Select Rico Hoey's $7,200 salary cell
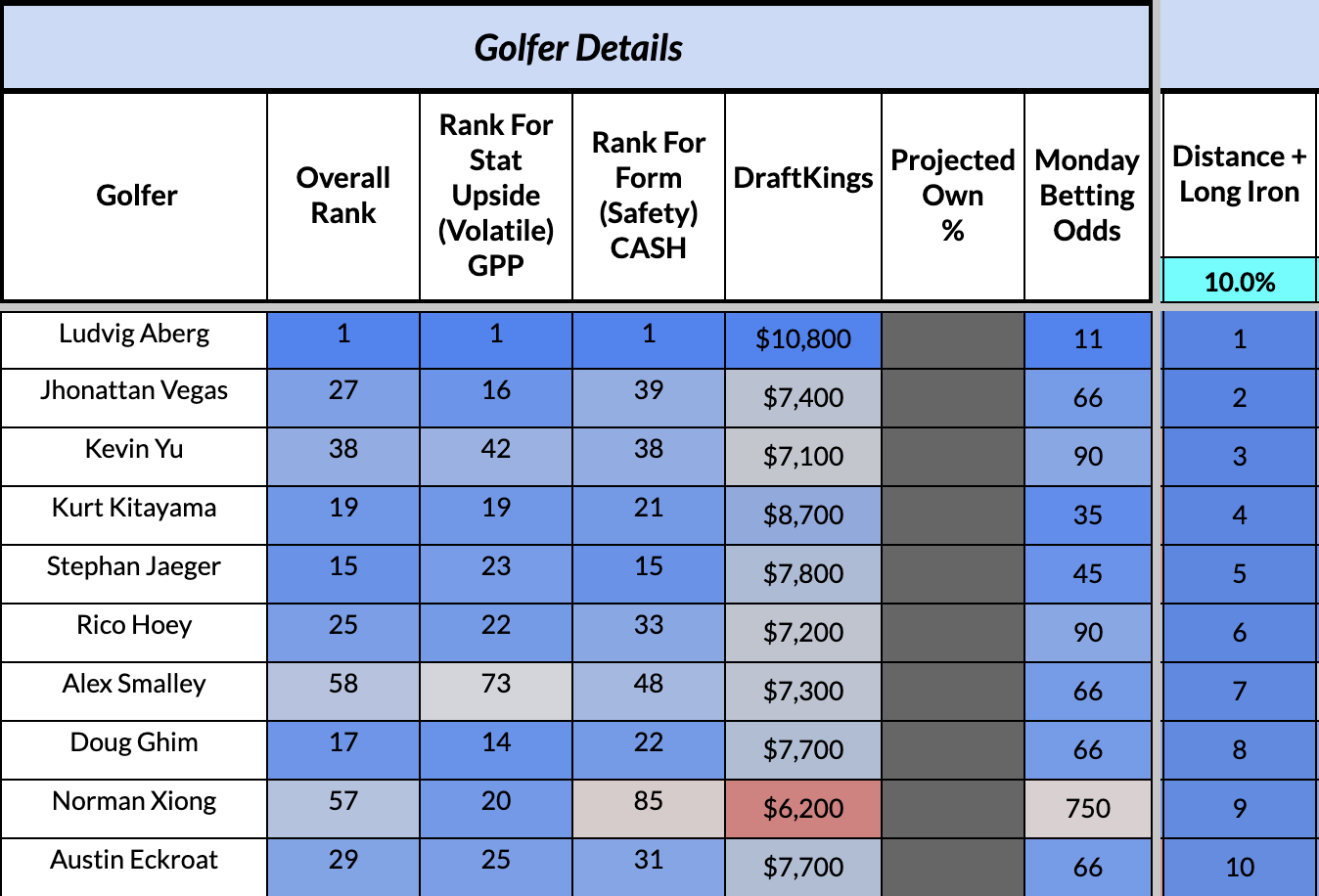Screen dimensions: 1319x896 point(803,633)
